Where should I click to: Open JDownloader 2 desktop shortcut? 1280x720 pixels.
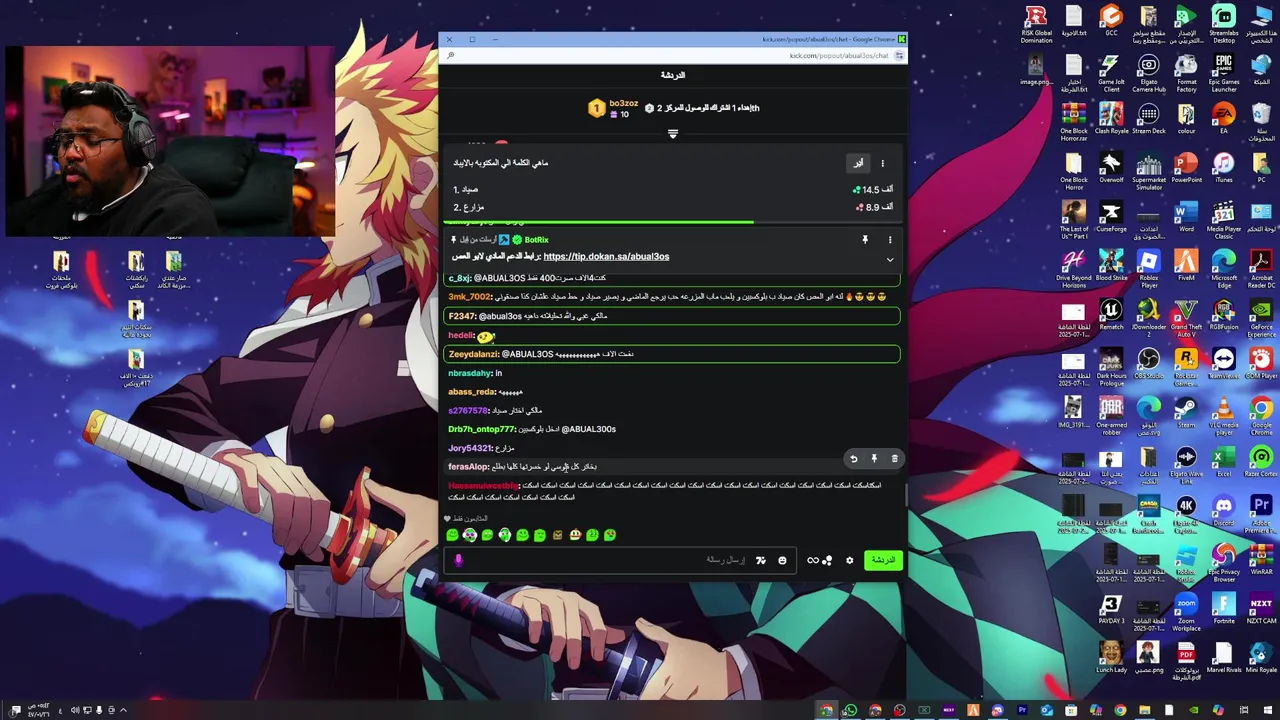pyautogui.click(x=1148, y=317)
